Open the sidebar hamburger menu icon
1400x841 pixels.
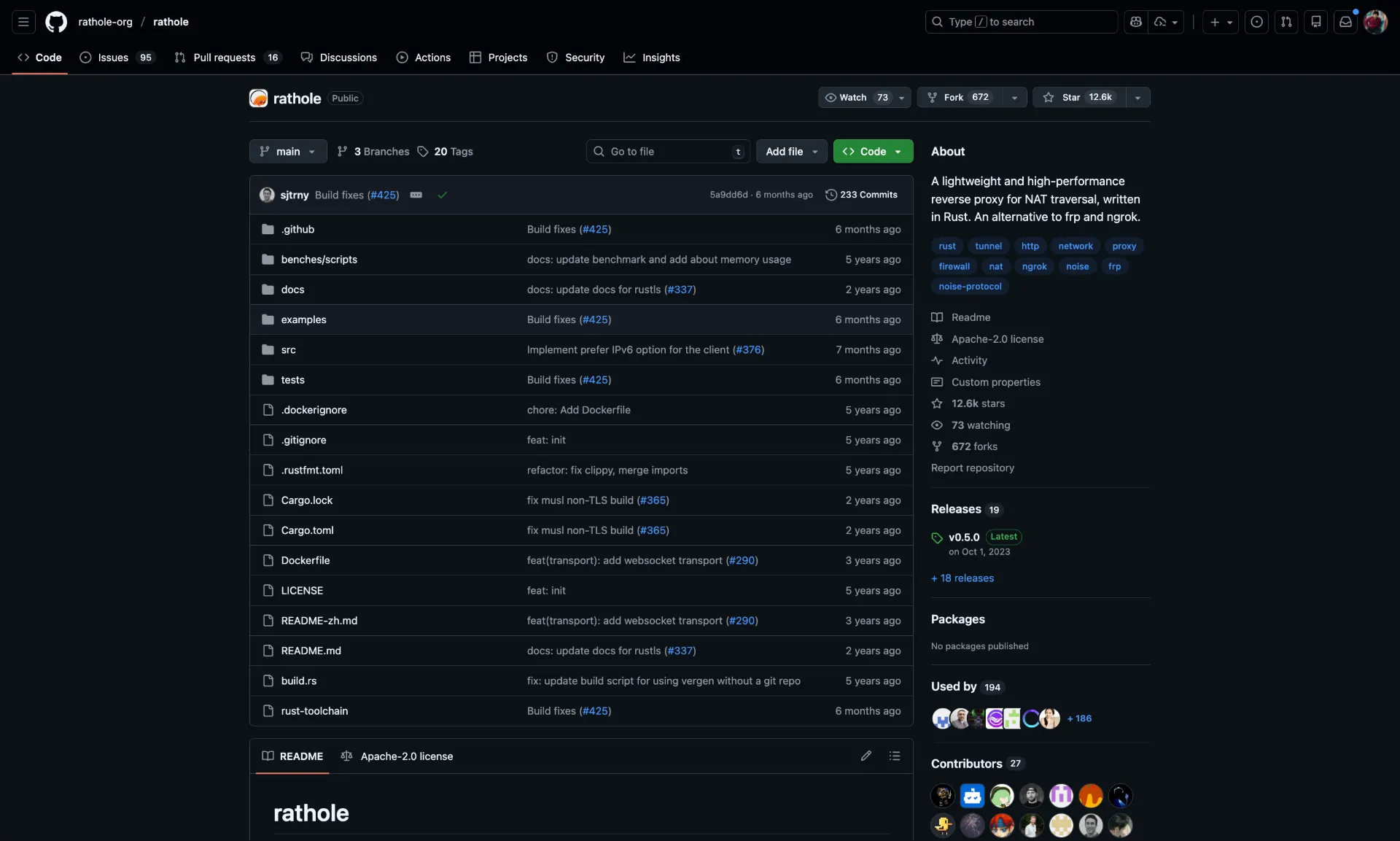[x=23, y=22]
